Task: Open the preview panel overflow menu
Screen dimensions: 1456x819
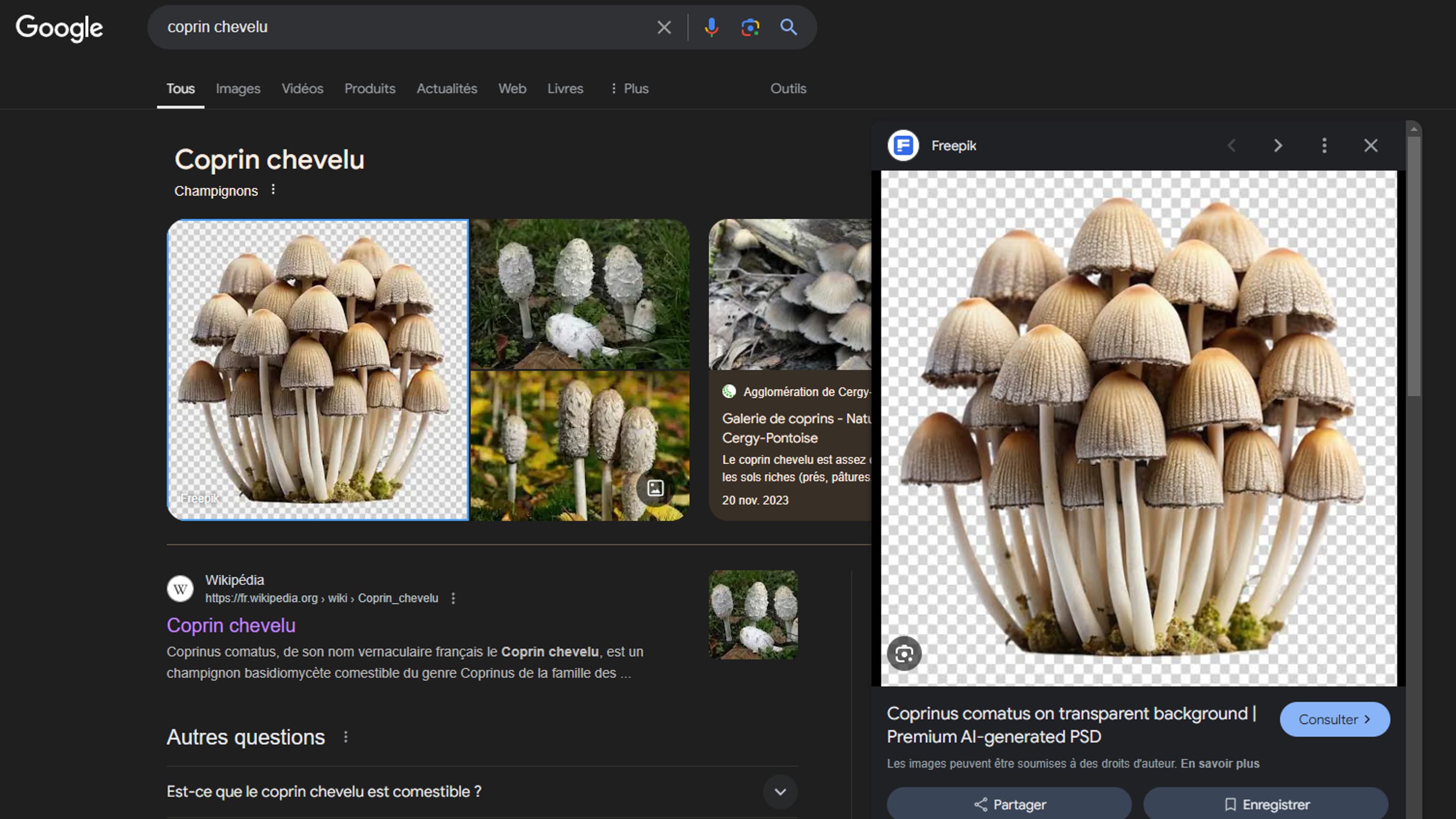Action: (1324, 145)
